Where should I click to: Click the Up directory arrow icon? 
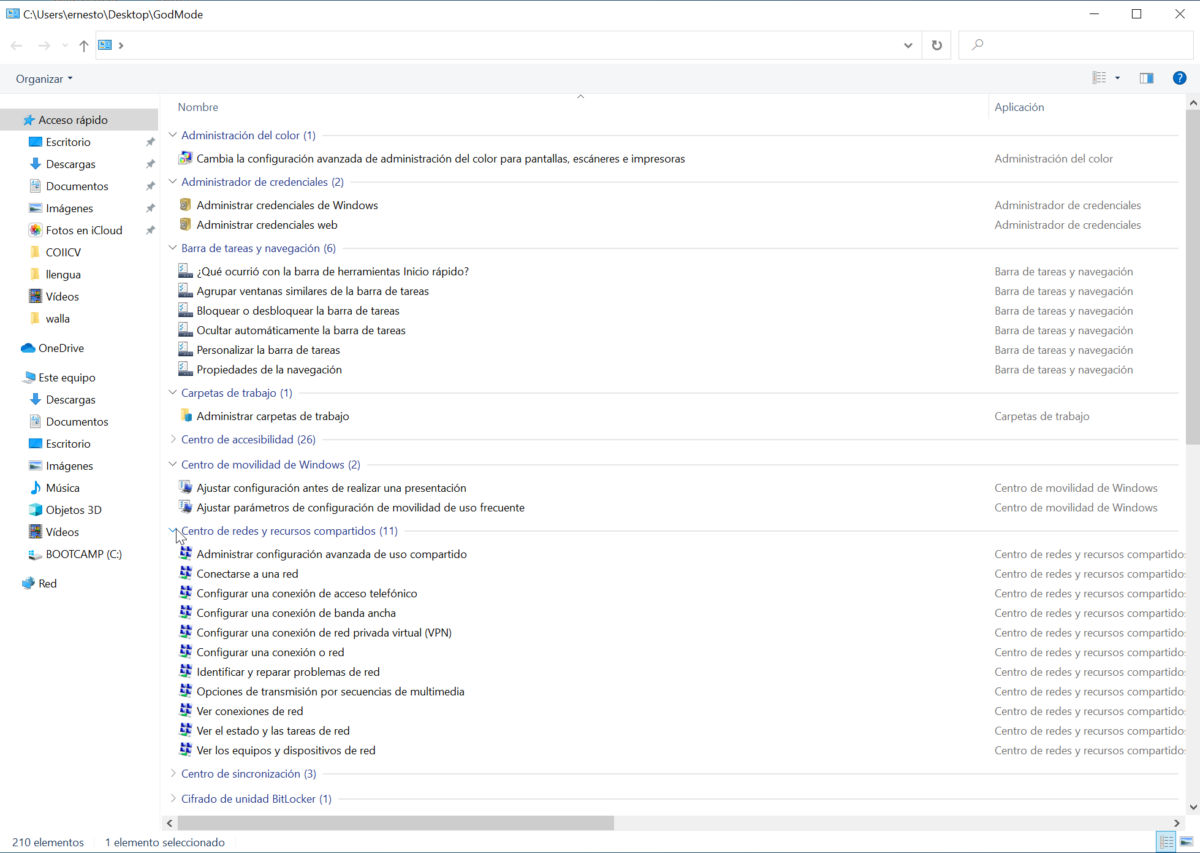click(x=84, y=45)
